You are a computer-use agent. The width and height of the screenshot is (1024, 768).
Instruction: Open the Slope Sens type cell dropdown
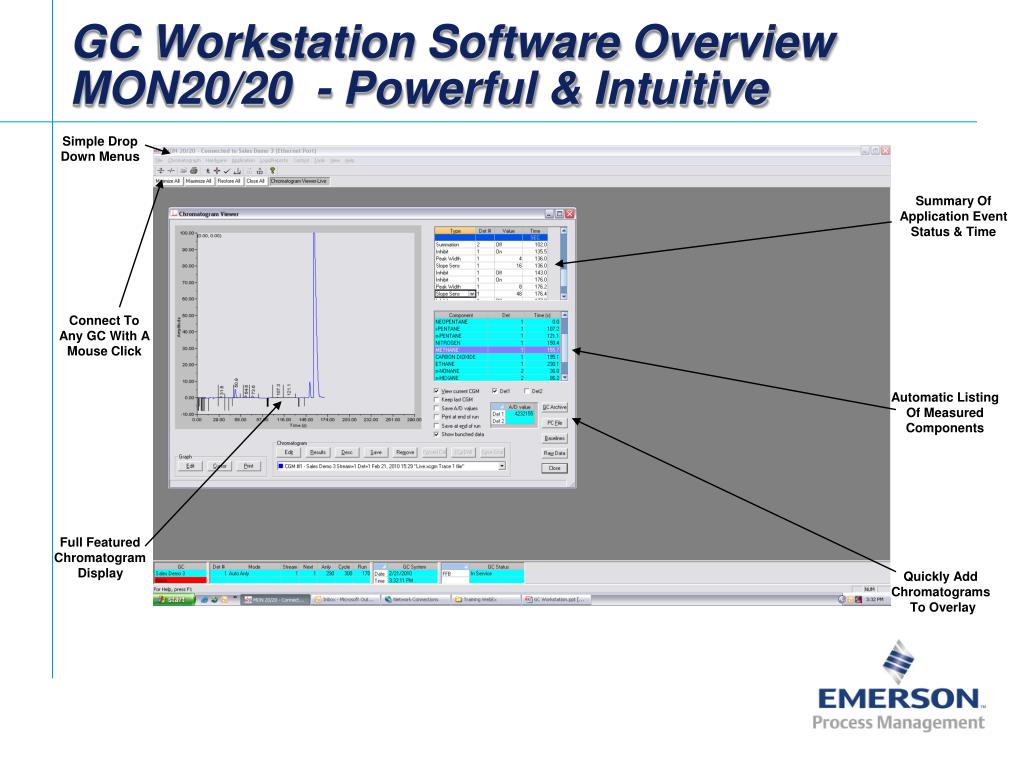[472, 294]
